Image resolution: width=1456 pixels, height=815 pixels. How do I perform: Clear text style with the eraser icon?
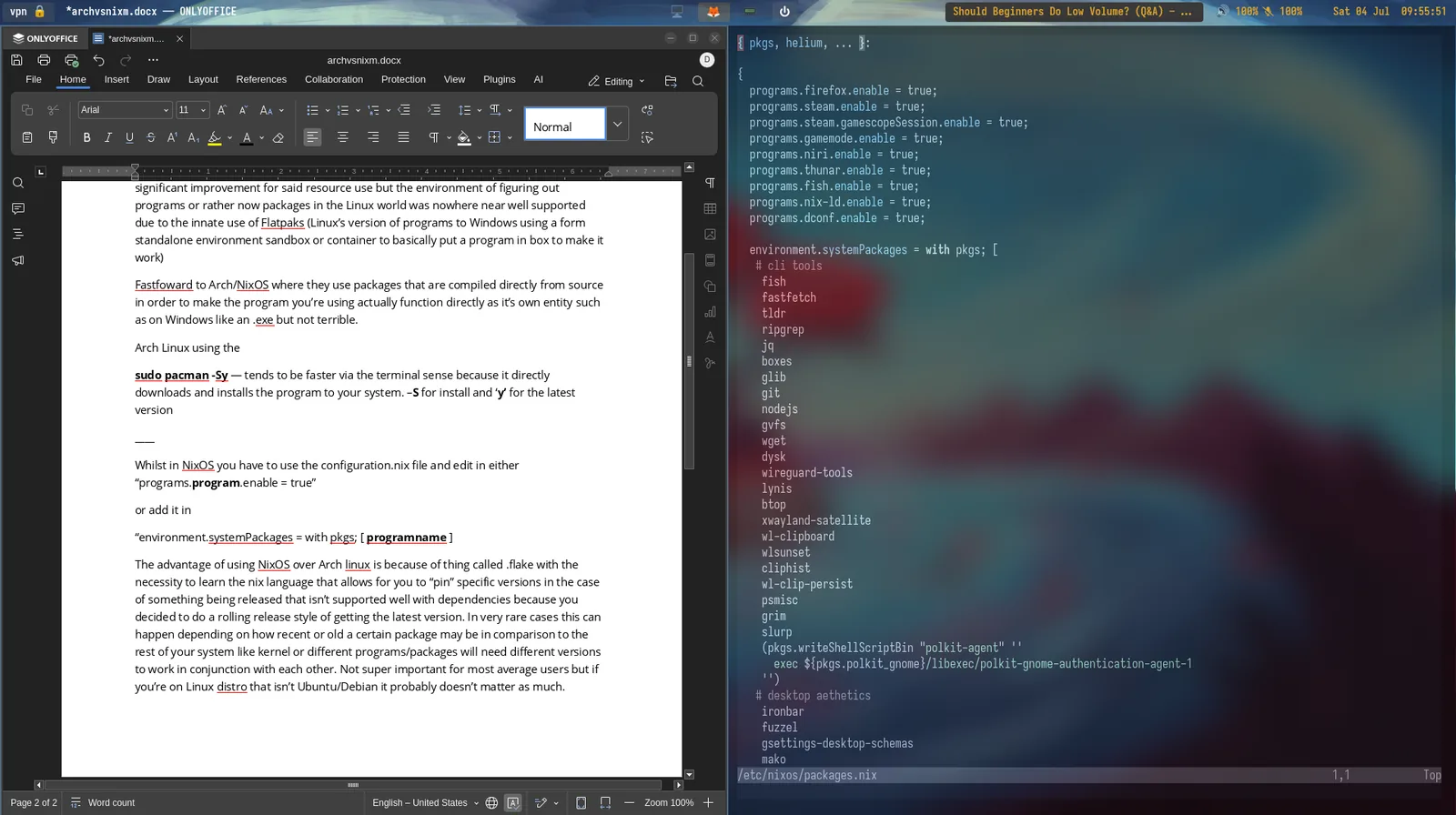click(278, 137)
